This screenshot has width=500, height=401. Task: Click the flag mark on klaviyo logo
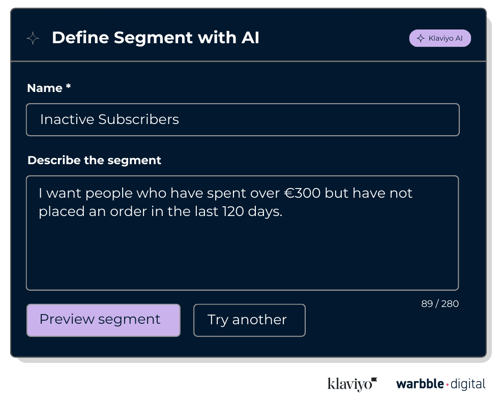pos(374,379)
